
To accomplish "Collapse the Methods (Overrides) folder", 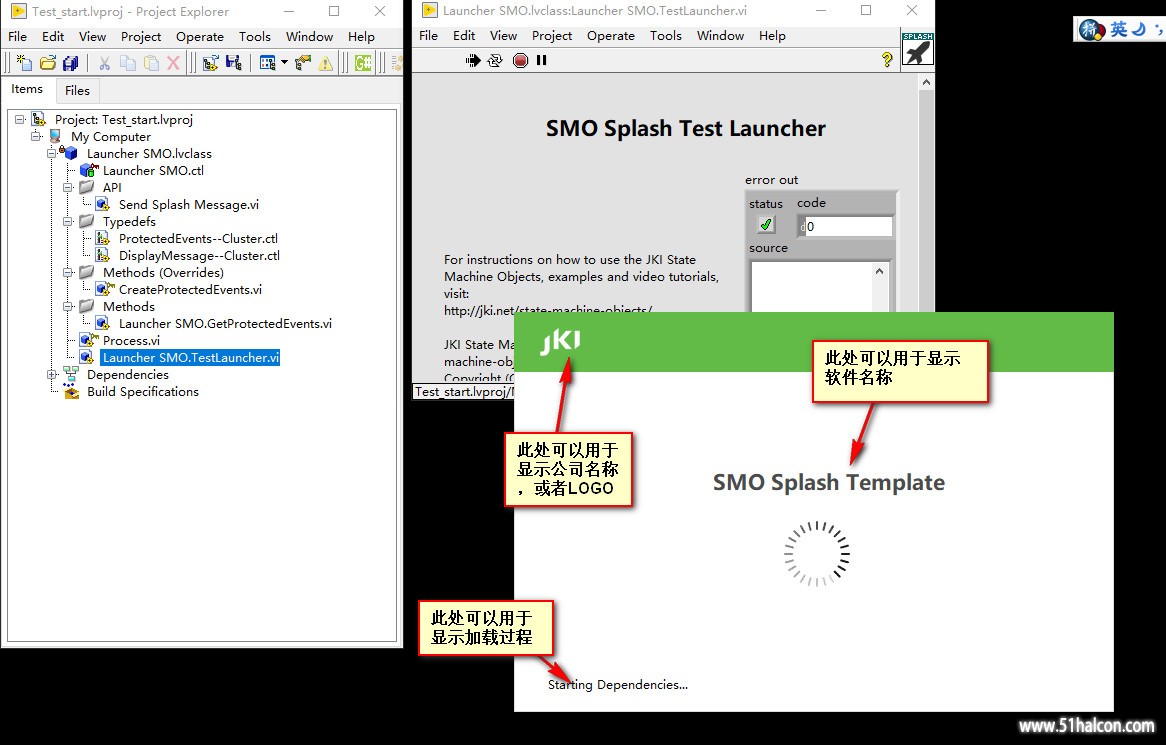I will click(68, 273).
